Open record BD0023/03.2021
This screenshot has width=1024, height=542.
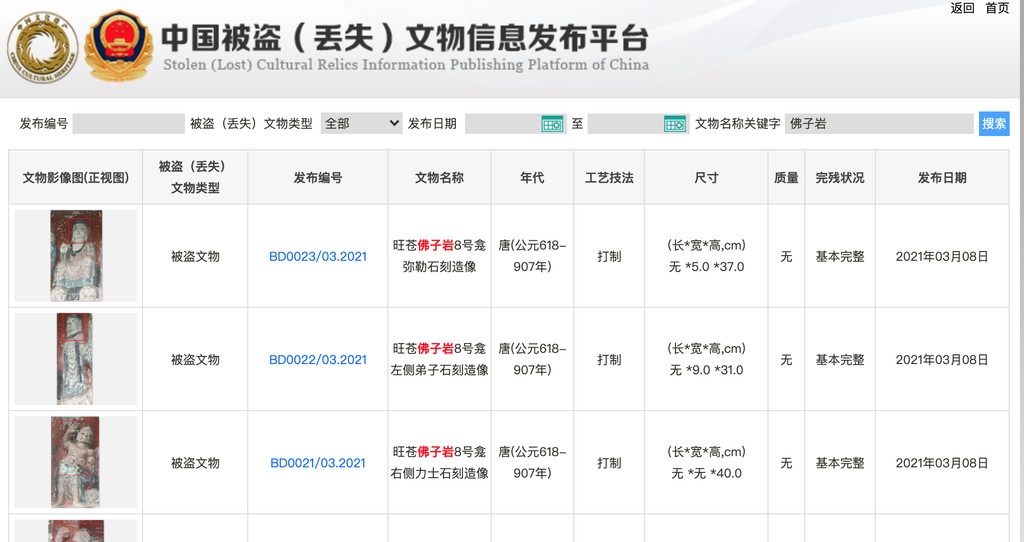coord(318,257)
